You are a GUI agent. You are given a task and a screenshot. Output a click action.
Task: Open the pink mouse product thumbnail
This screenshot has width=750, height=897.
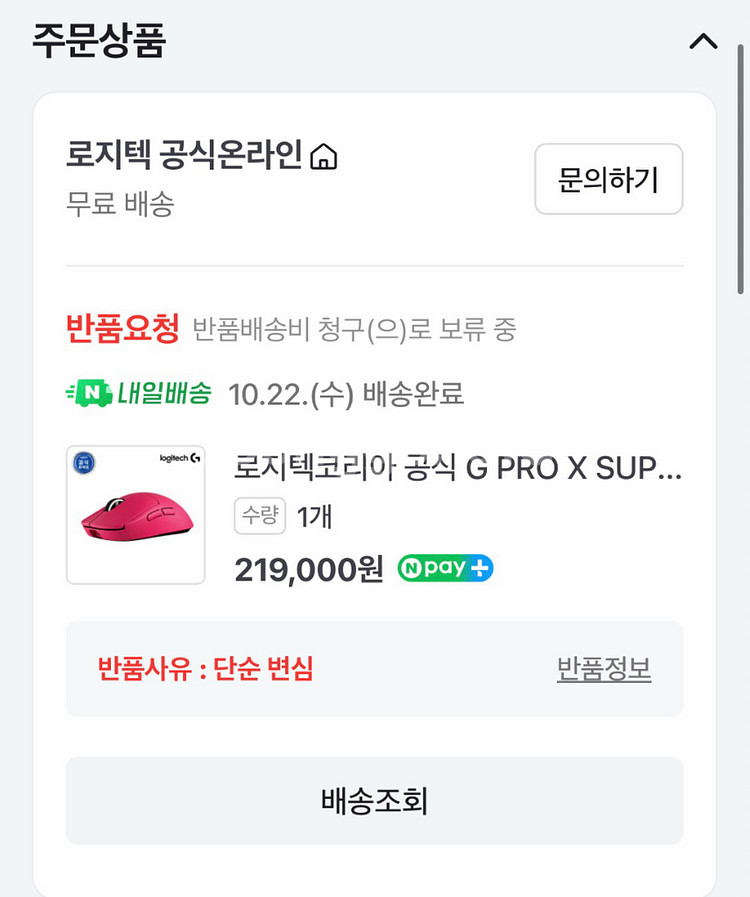(135, 515)
